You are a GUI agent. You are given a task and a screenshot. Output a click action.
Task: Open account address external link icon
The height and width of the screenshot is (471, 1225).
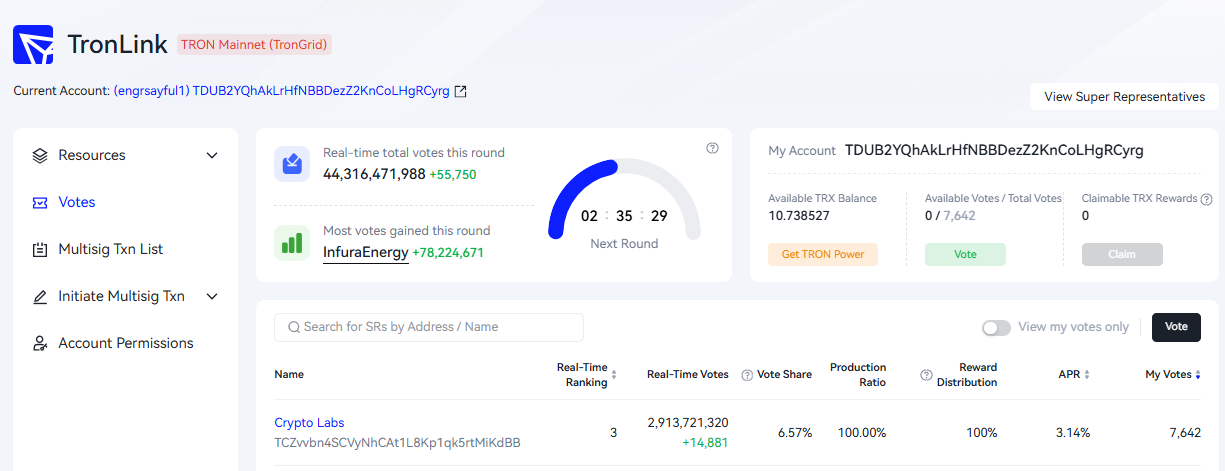coord(460,91)
